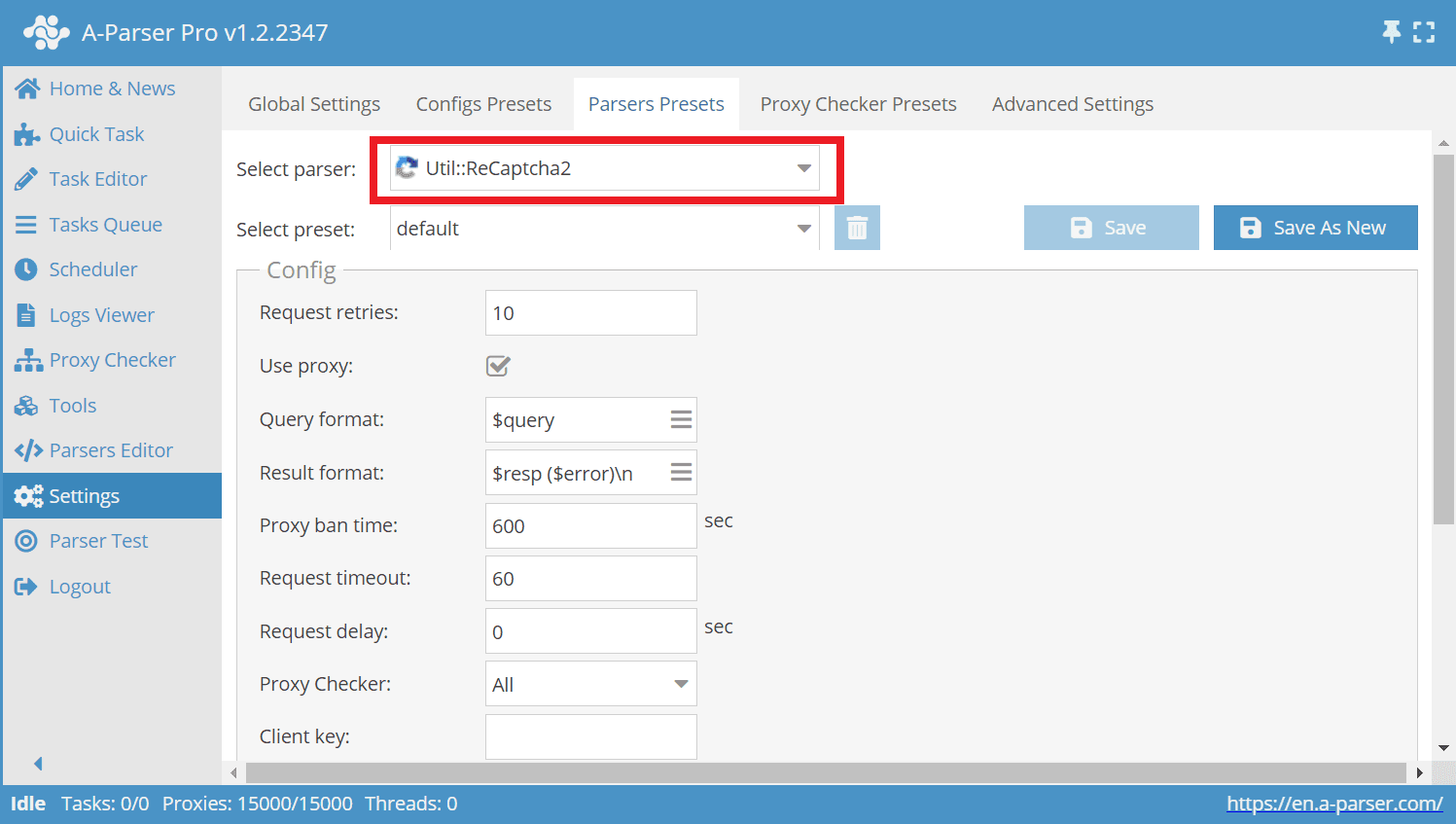
Task: Click the Home & News house icon
Action: point(27,89)
